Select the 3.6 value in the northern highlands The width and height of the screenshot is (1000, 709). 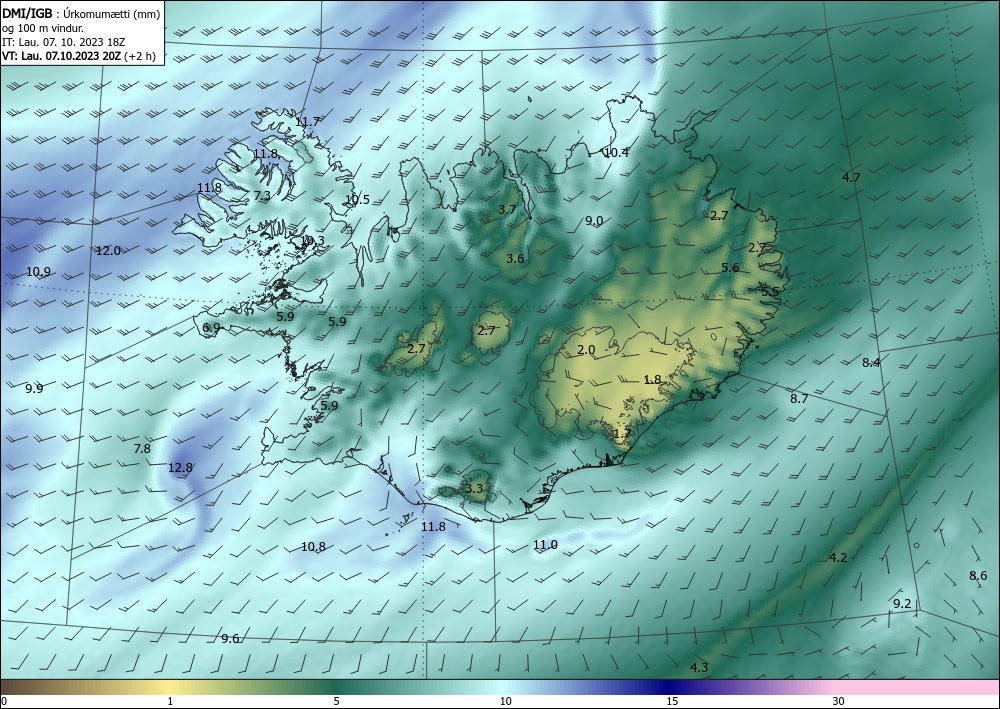[515, 258]
